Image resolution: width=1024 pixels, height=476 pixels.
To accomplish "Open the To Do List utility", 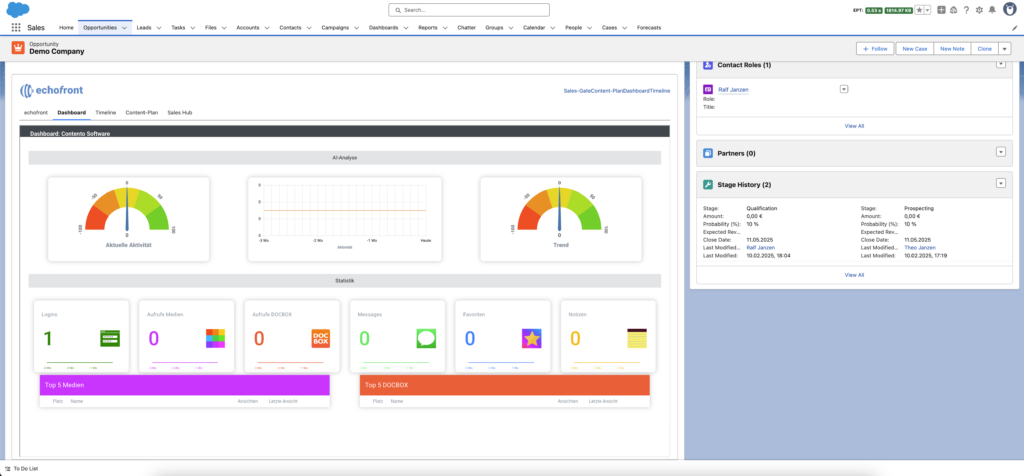I will click(x=22, y=468).
